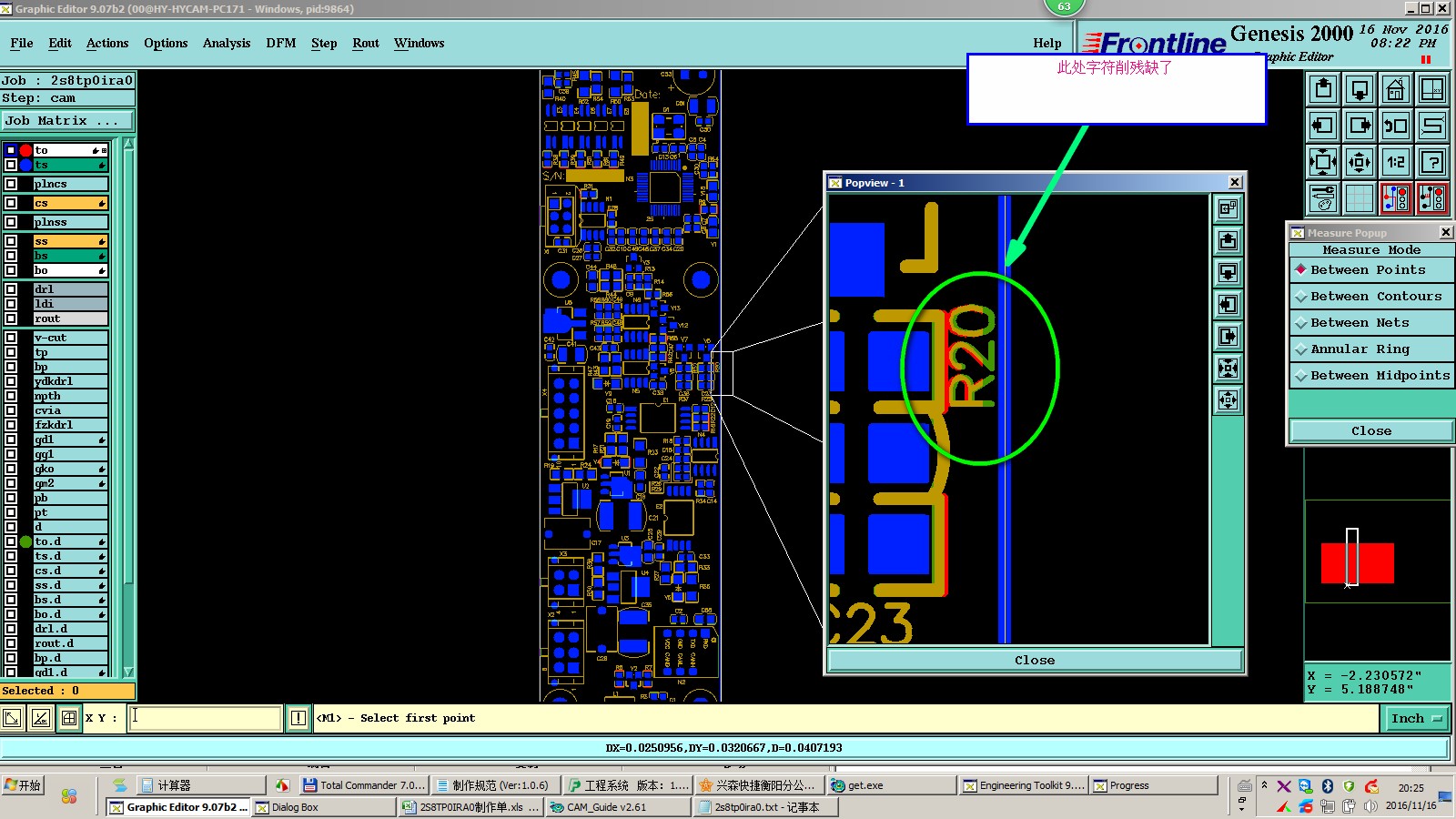Image resolution: width=1456 pixels, height=819 pixels.
Task: Open 计算器 calculator taskbar item
Action: click(x=201, y=785)
